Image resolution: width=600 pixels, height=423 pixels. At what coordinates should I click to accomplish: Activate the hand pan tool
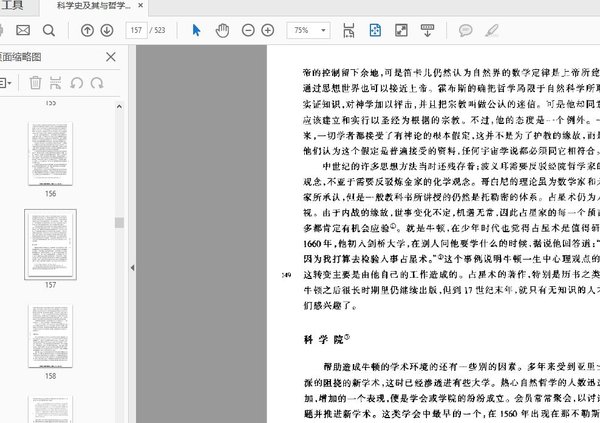pos(223,31)
